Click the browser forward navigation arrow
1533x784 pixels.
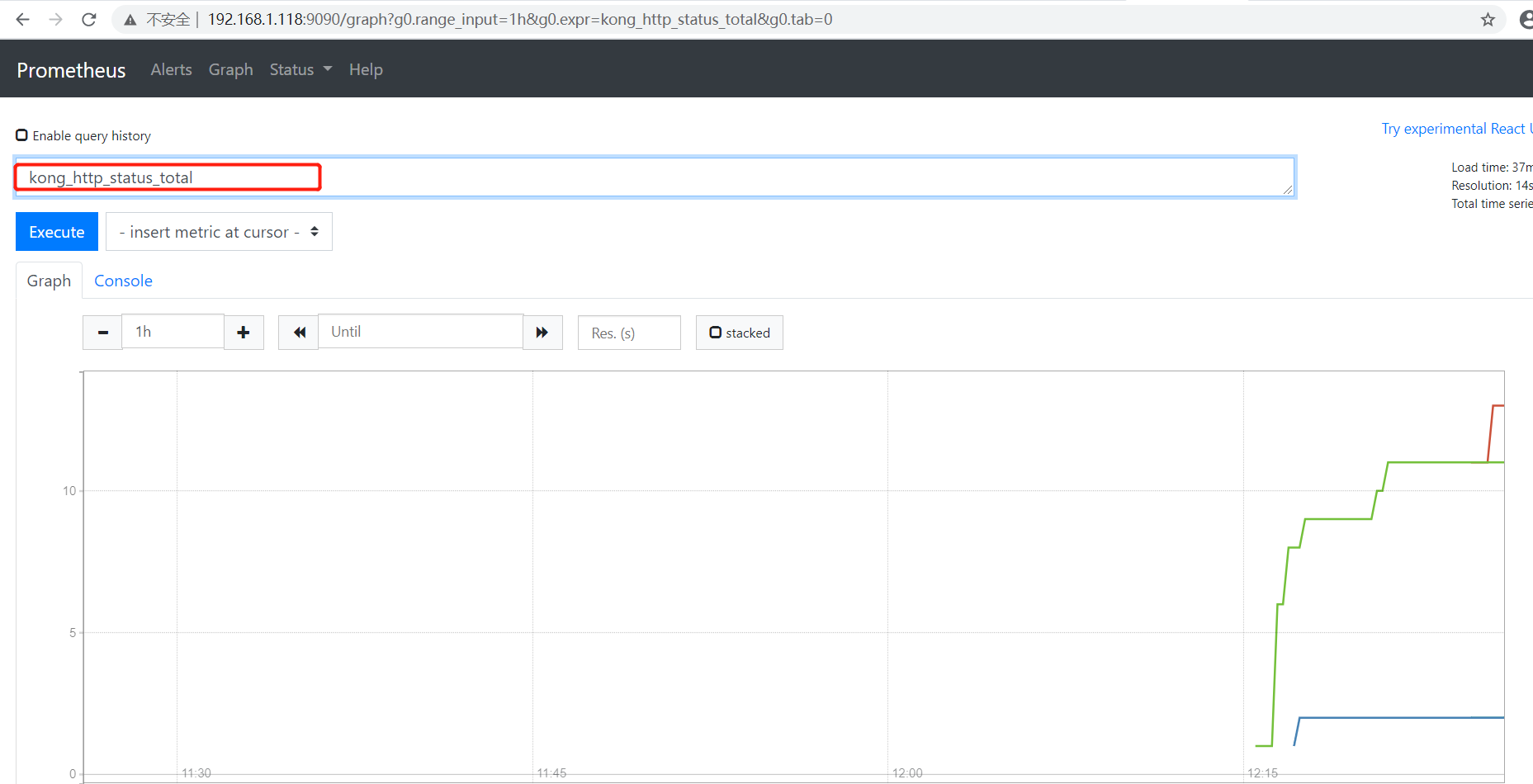tap(54, 19)
